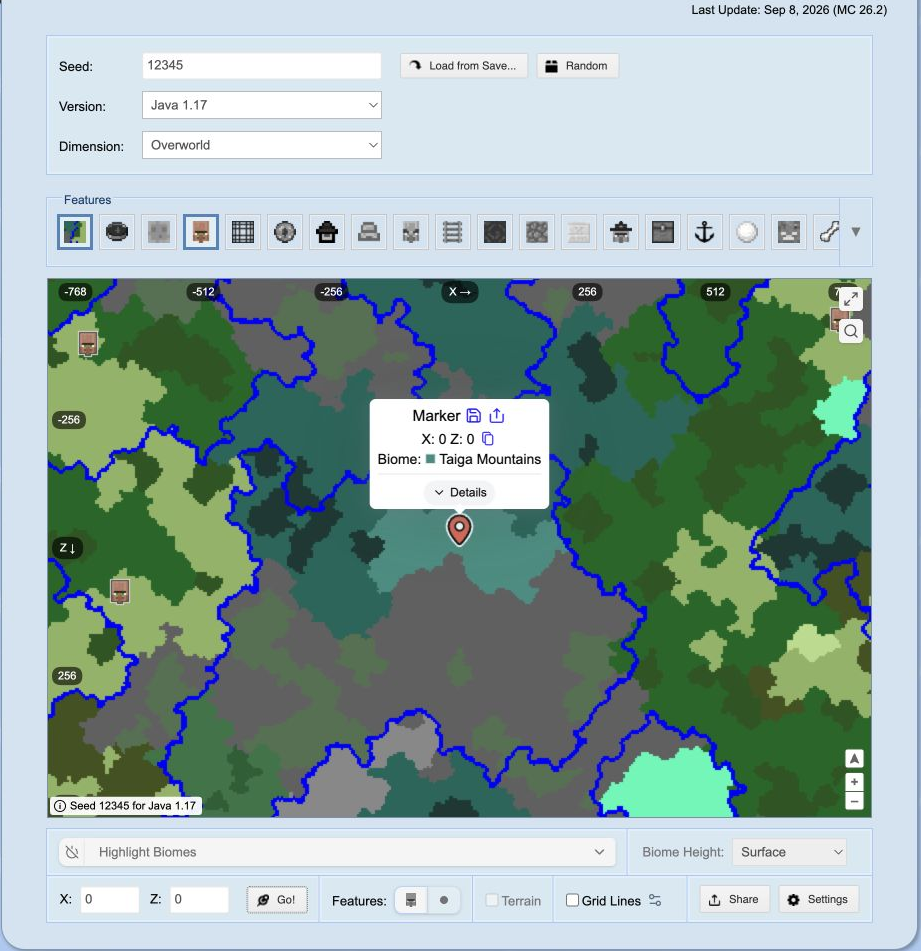Expand the marker Details section
Screen dimensions: 921x951
[x=460, y=492]
